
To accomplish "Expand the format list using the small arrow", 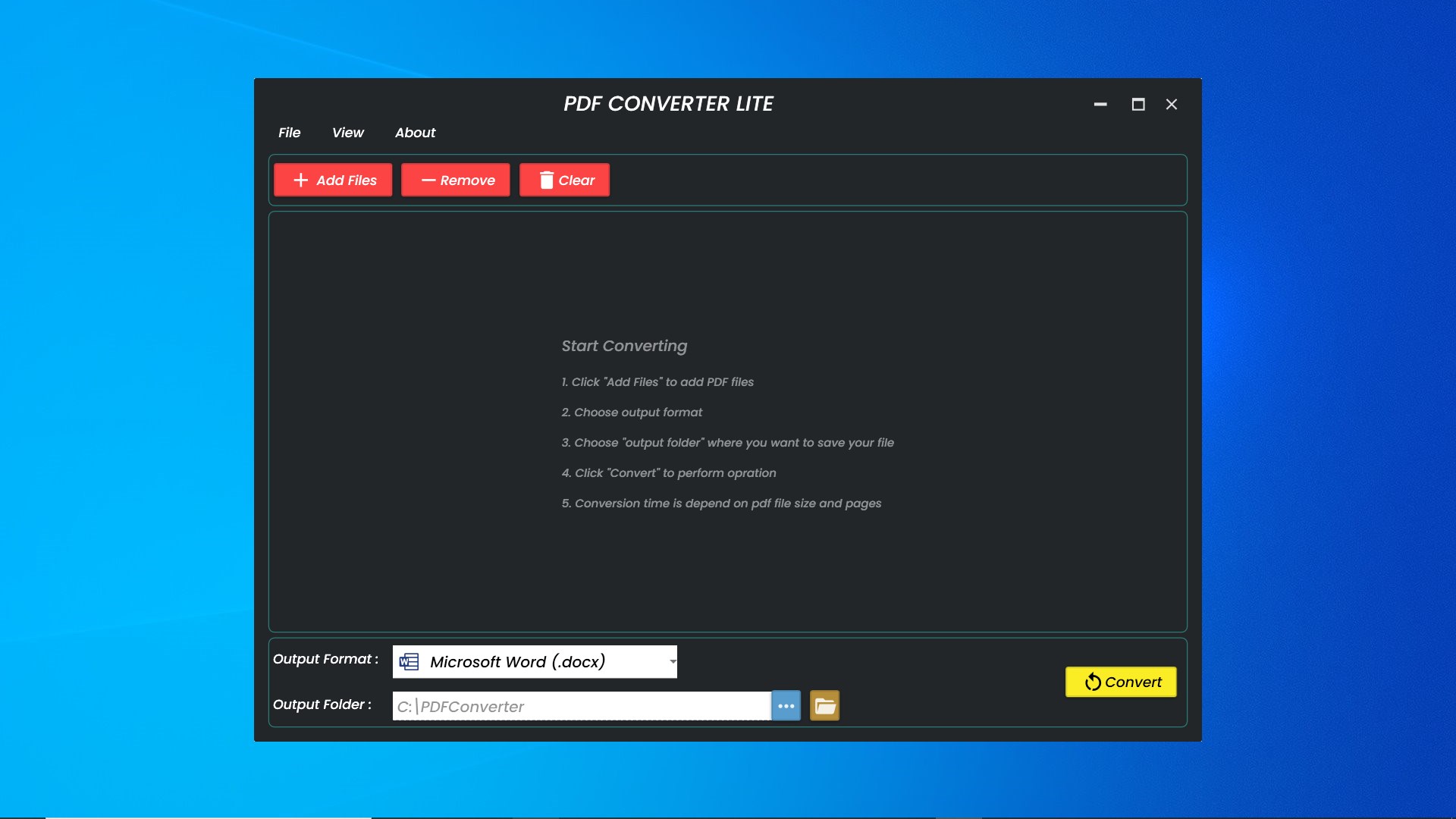I will pos(673,662).
